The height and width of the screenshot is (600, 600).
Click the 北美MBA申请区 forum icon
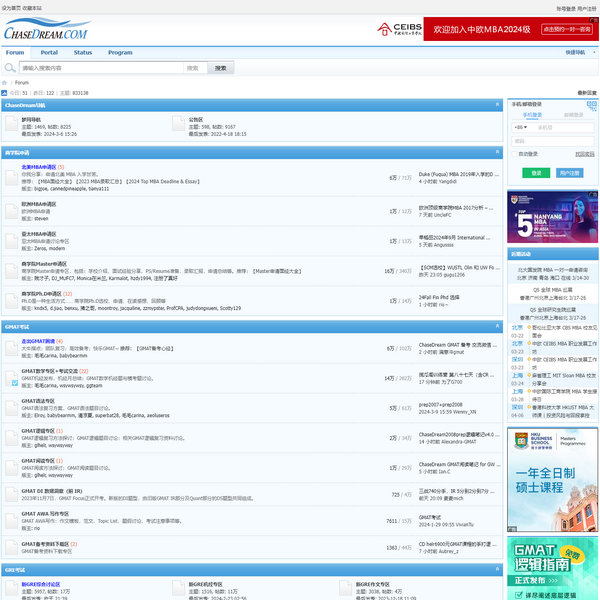click(11, 174)
